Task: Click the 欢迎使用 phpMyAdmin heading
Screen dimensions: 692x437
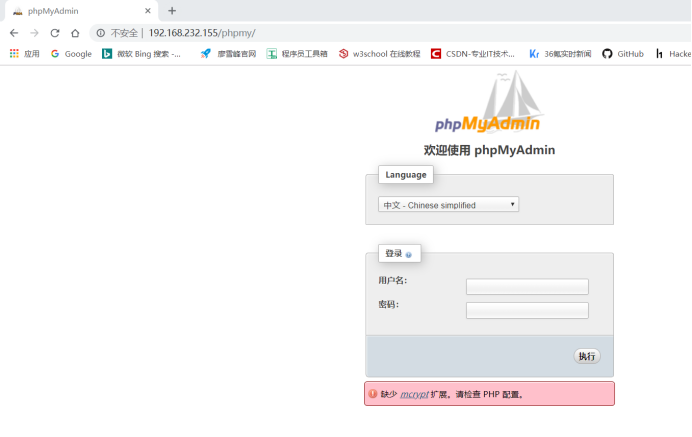Action: (x=489, y=150)
